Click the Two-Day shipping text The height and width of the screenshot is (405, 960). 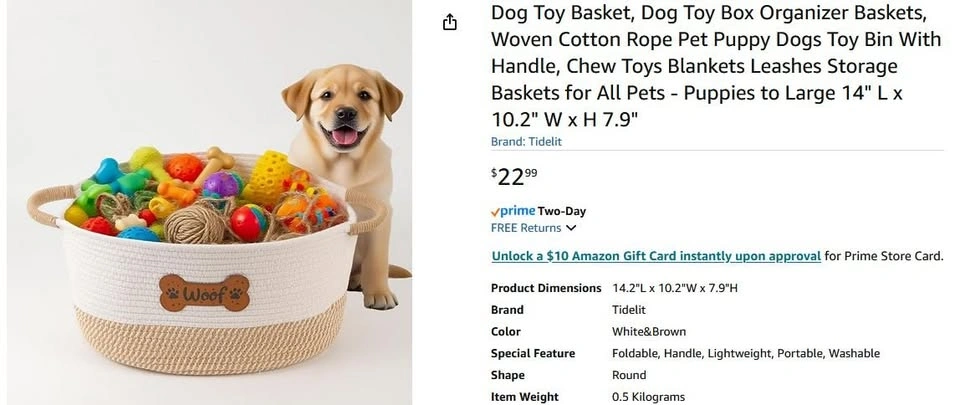(561, 212)
